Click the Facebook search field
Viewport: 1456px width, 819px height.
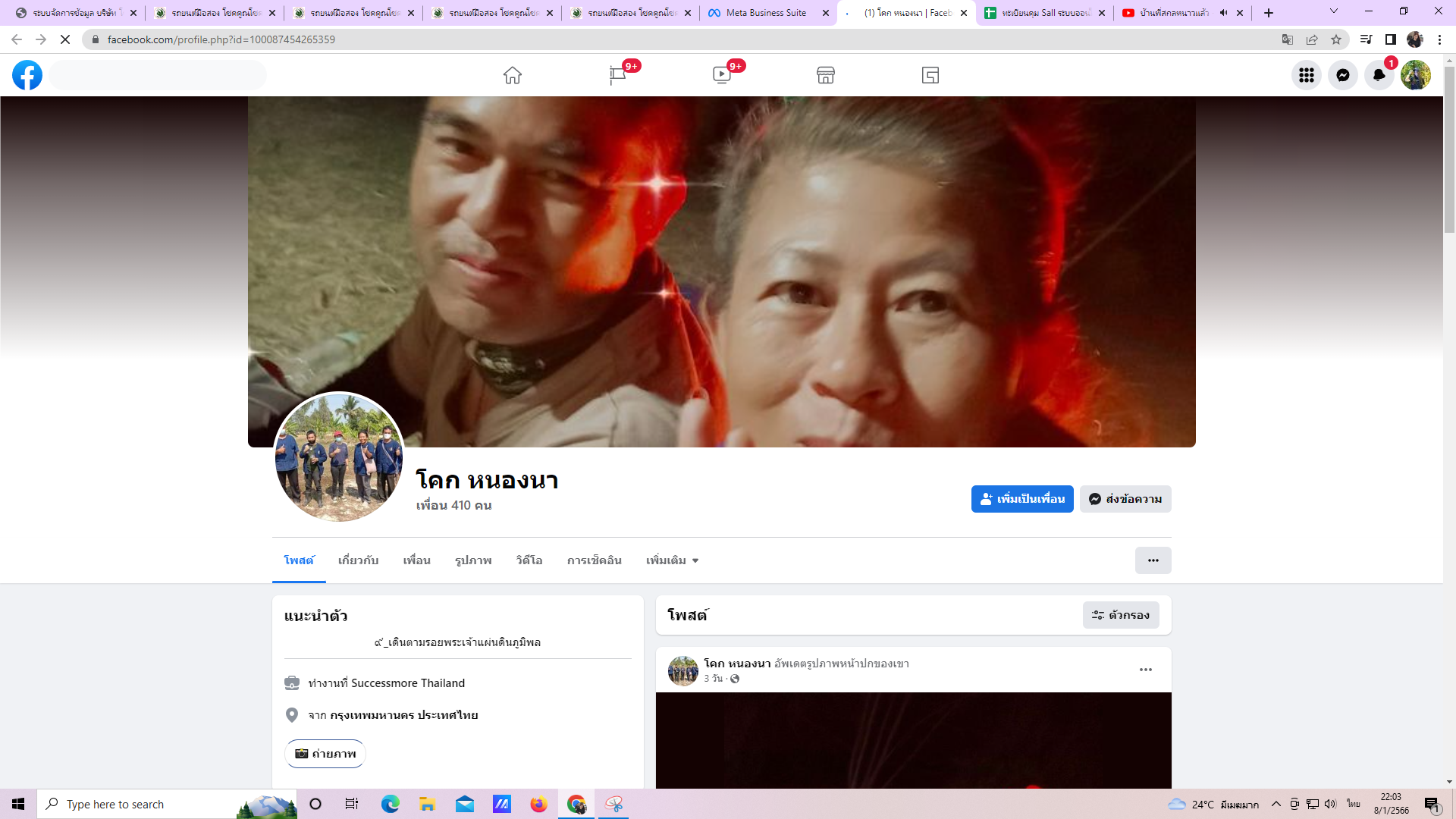[x=158, y=75]
